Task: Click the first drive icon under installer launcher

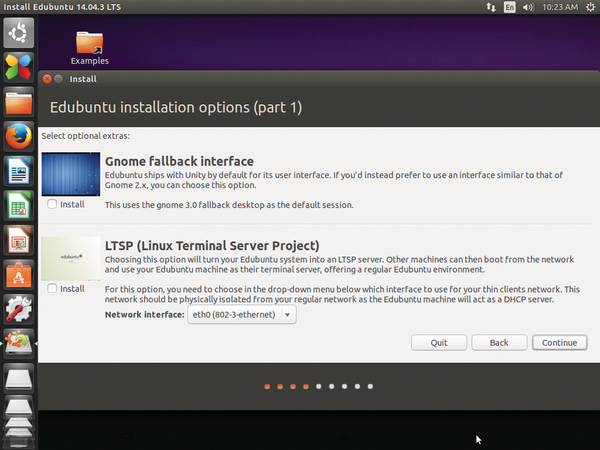Action: tap(18, 378)
